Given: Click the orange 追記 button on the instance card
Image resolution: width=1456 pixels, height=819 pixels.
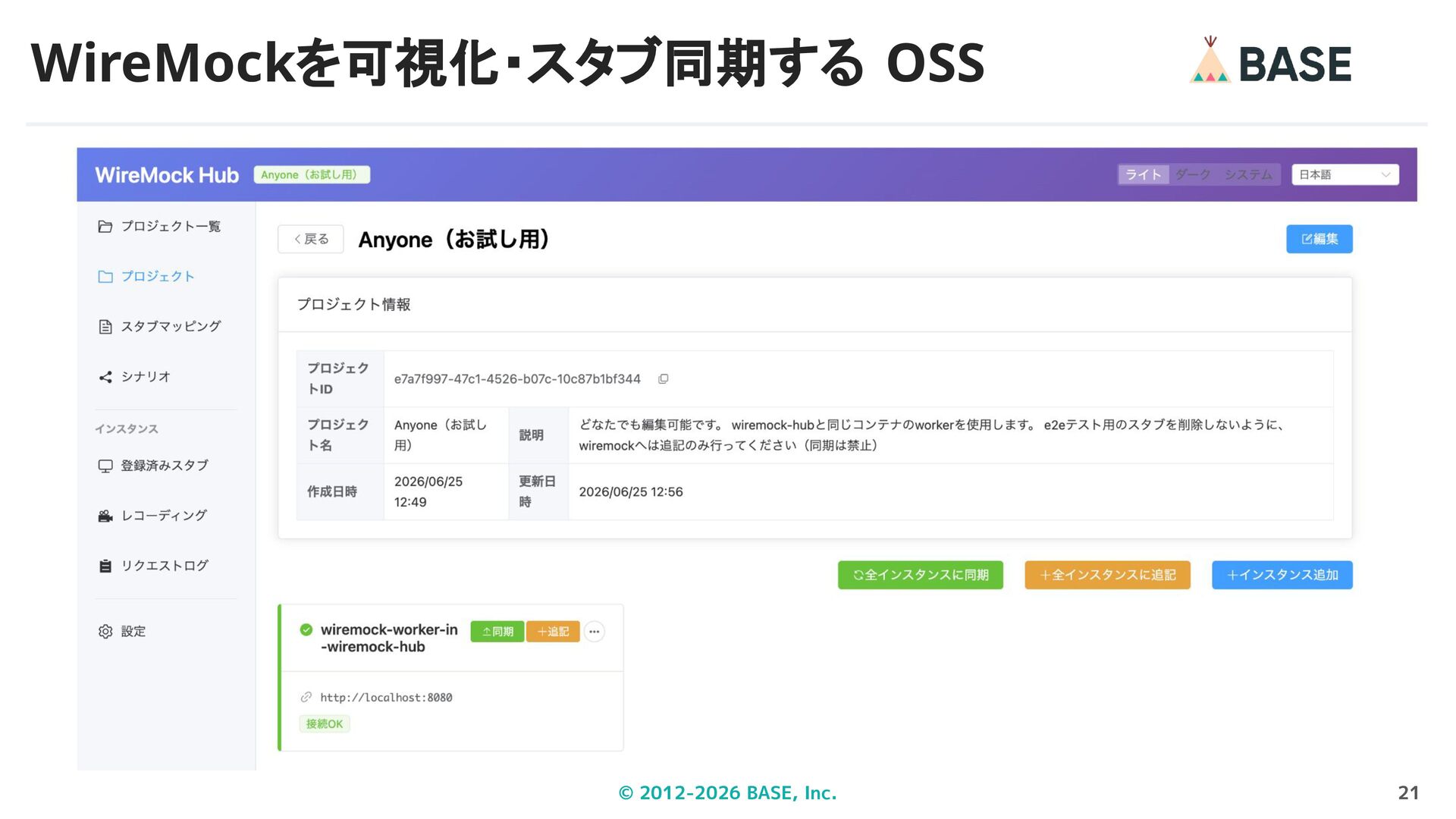Looking at the screenshot, I should tap(553, 632).
